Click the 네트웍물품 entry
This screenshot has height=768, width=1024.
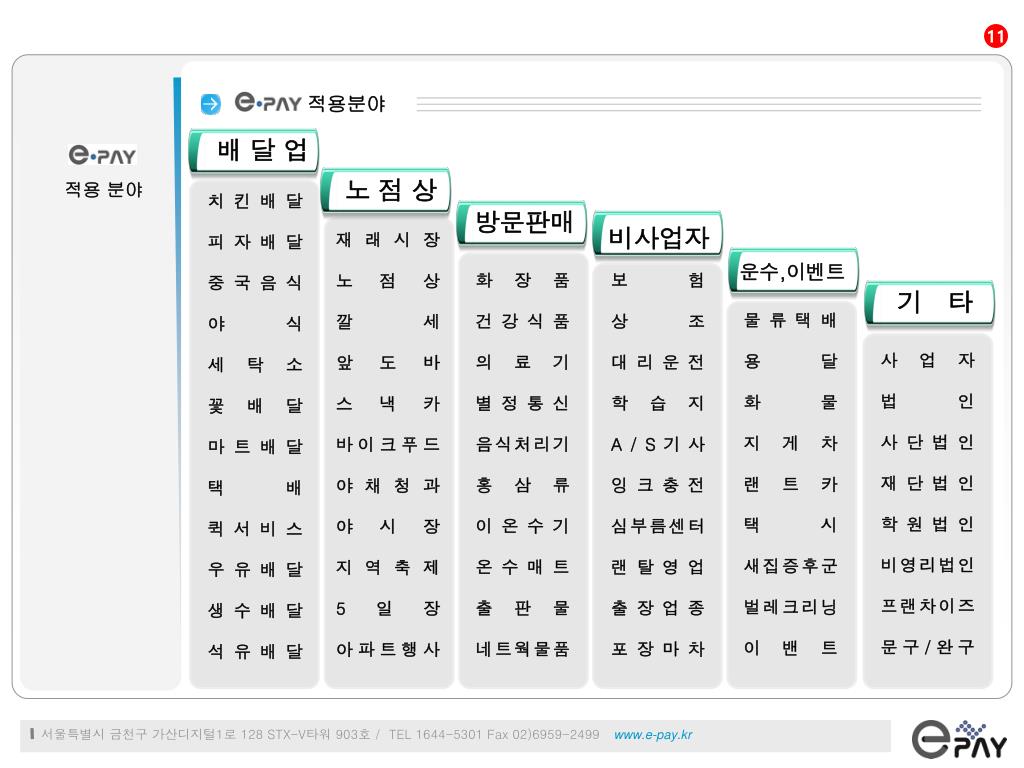click(522, 648)
